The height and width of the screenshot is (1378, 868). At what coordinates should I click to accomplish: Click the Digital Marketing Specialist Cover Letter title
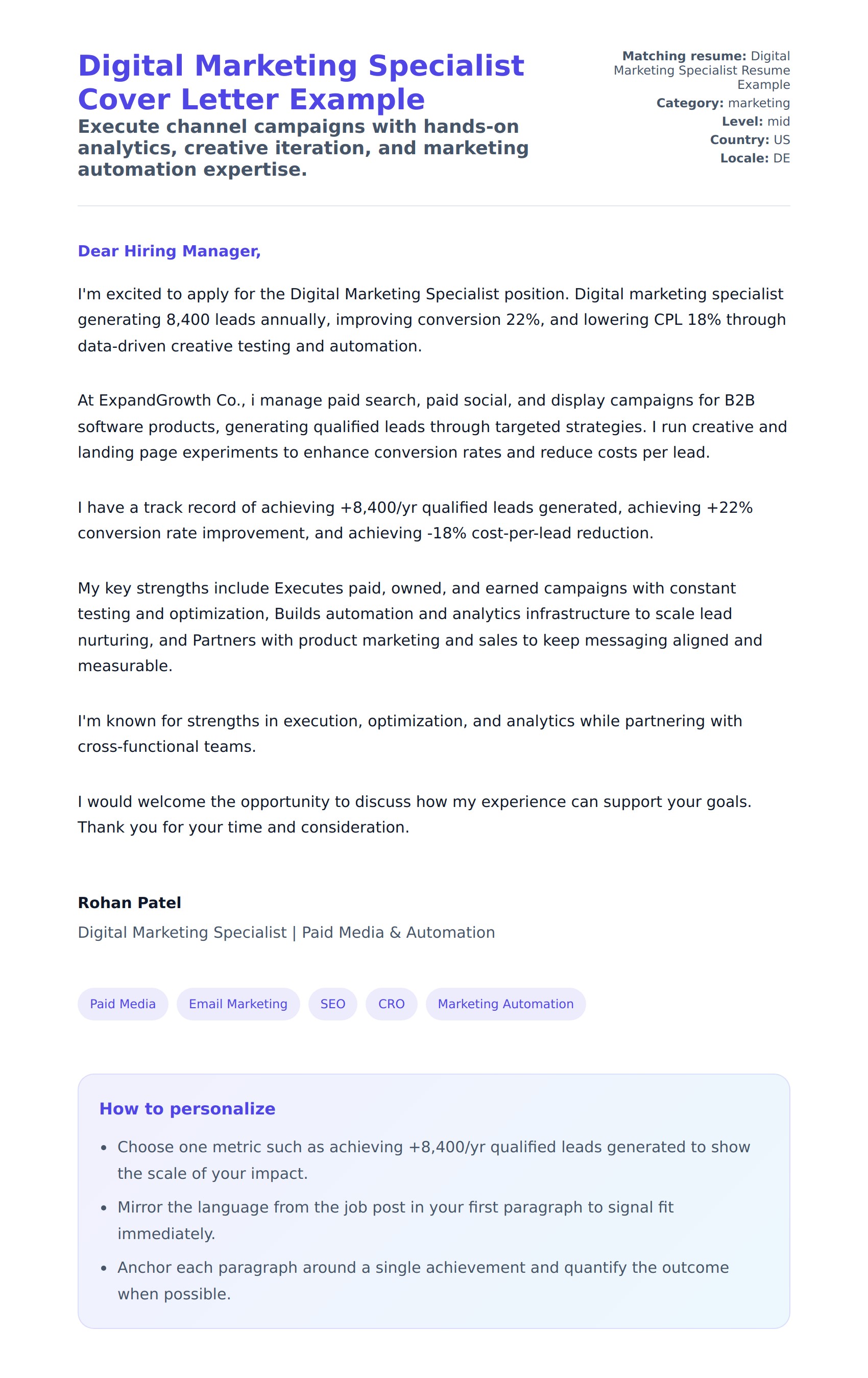(300, 82)
